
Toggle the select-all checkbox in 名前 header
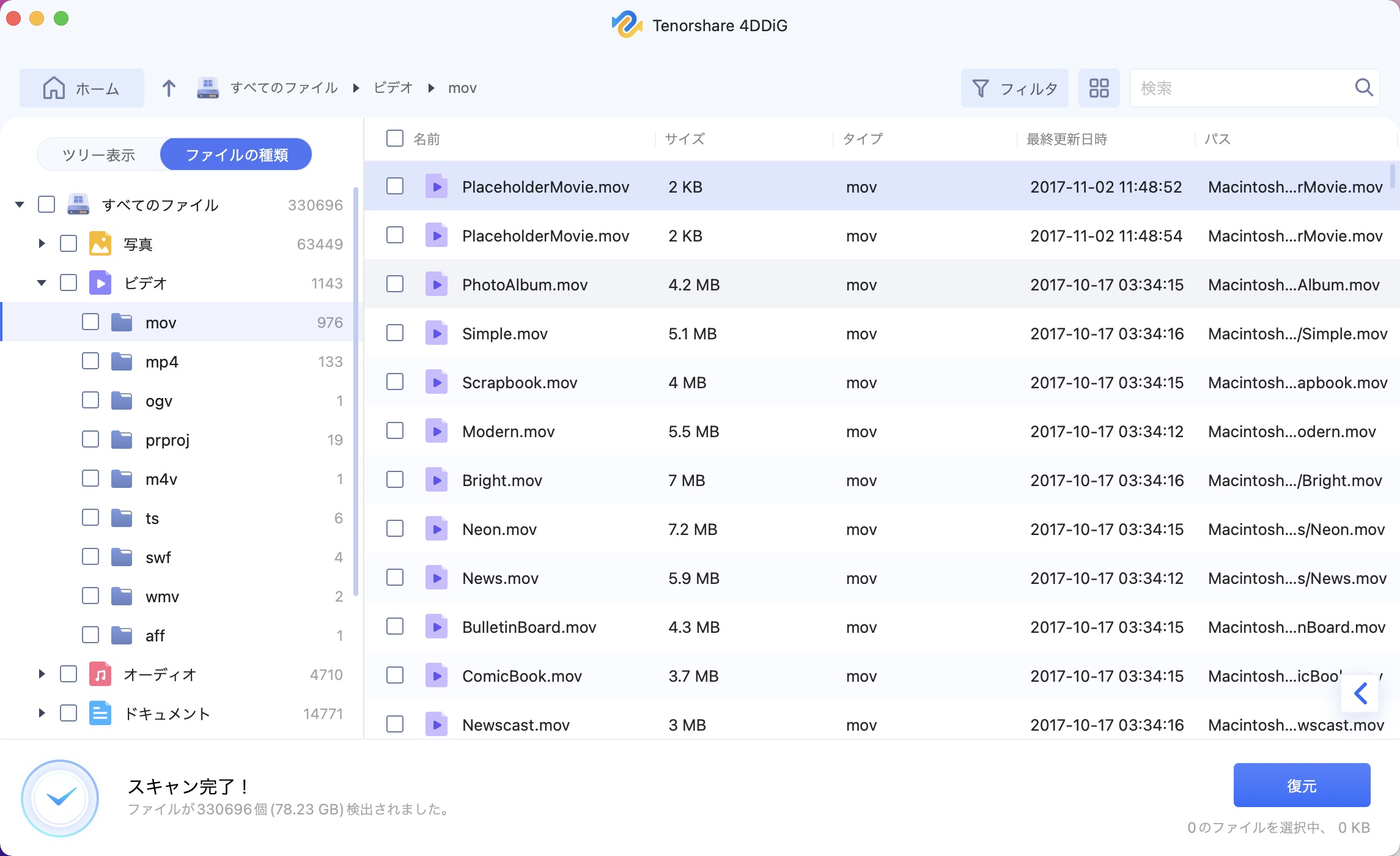tap(395, 138)
